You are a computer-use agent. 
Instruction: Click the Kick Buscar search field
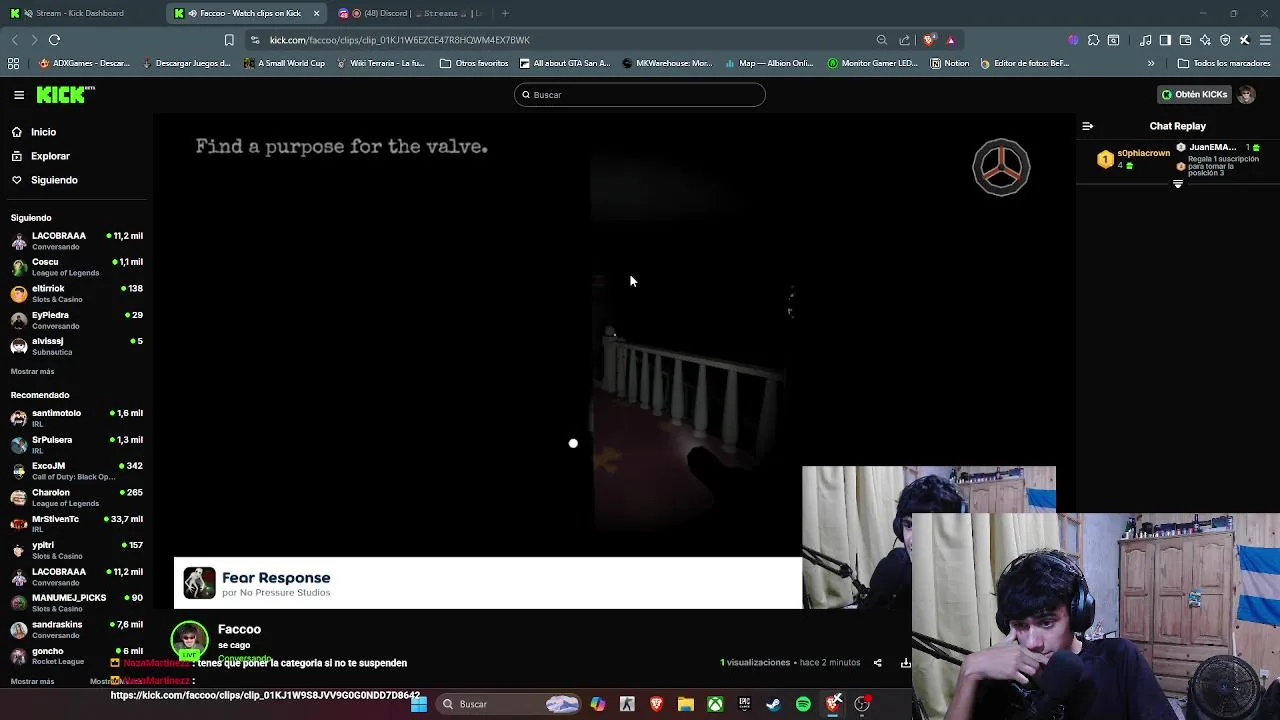[x=640, y=95]
